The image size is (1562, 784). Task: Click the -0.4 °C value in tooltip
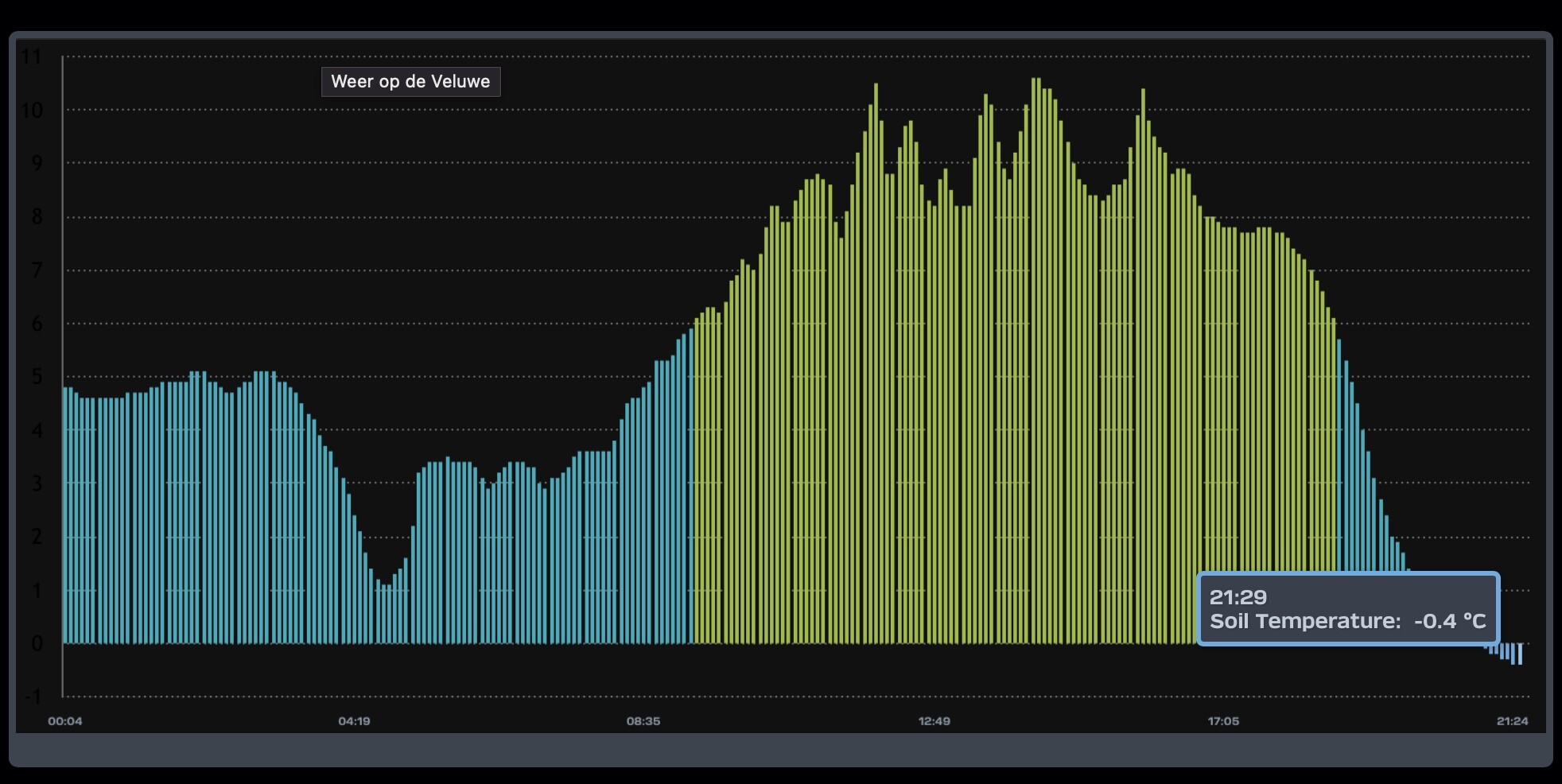(x=1449, y=621)
